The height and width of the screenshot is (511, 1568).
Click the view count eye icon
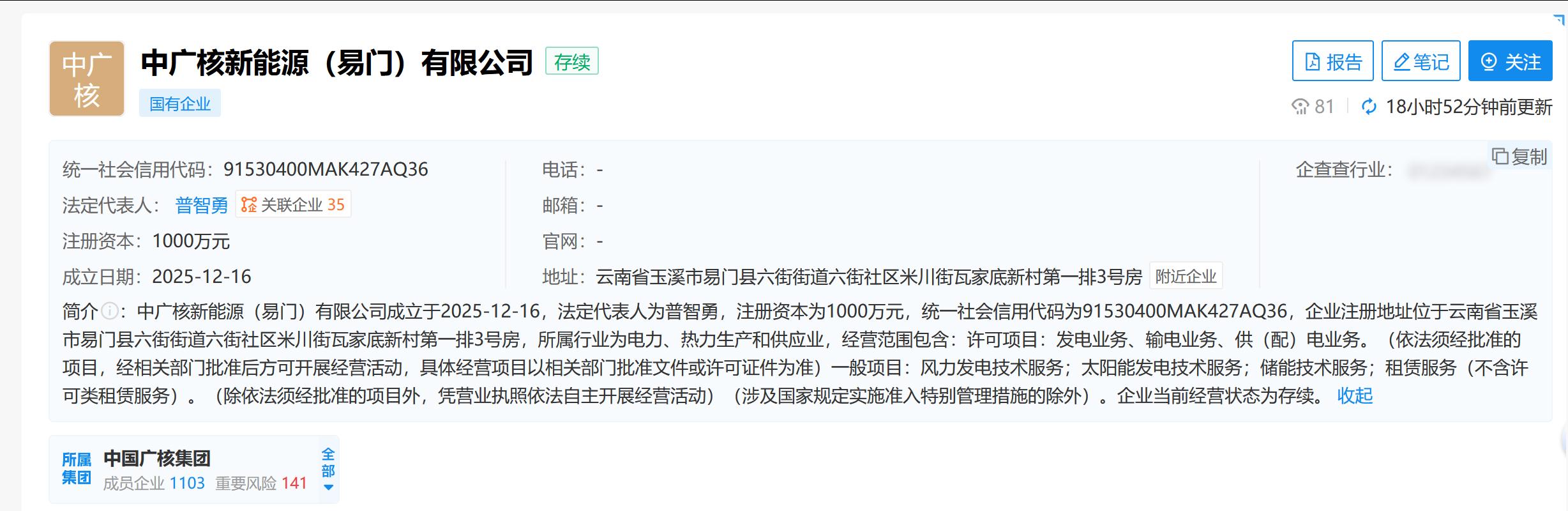click(x=1300, y=107)
